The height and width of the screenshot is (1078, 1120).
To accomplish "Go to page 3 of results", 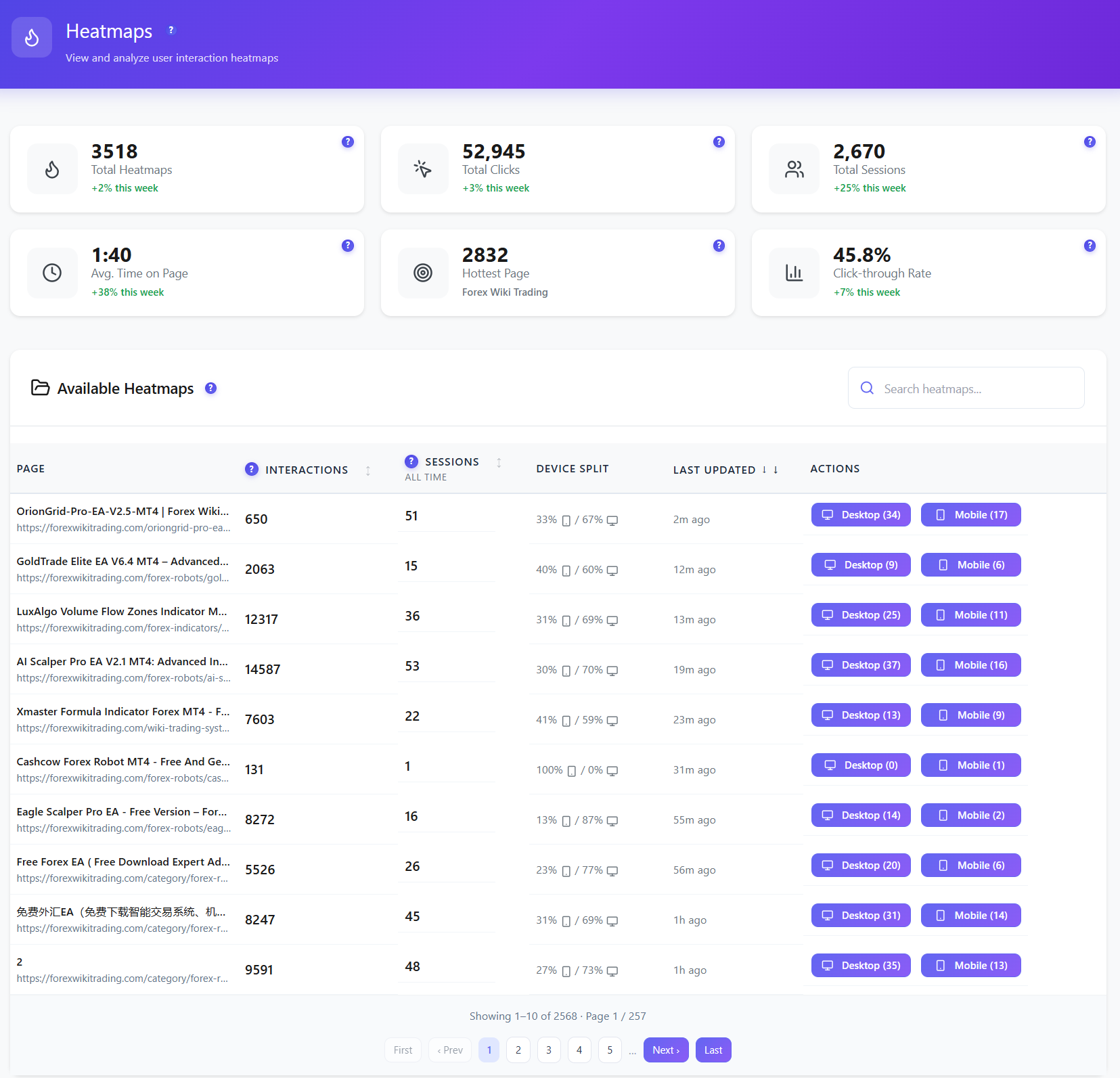I will [549, 1050].
